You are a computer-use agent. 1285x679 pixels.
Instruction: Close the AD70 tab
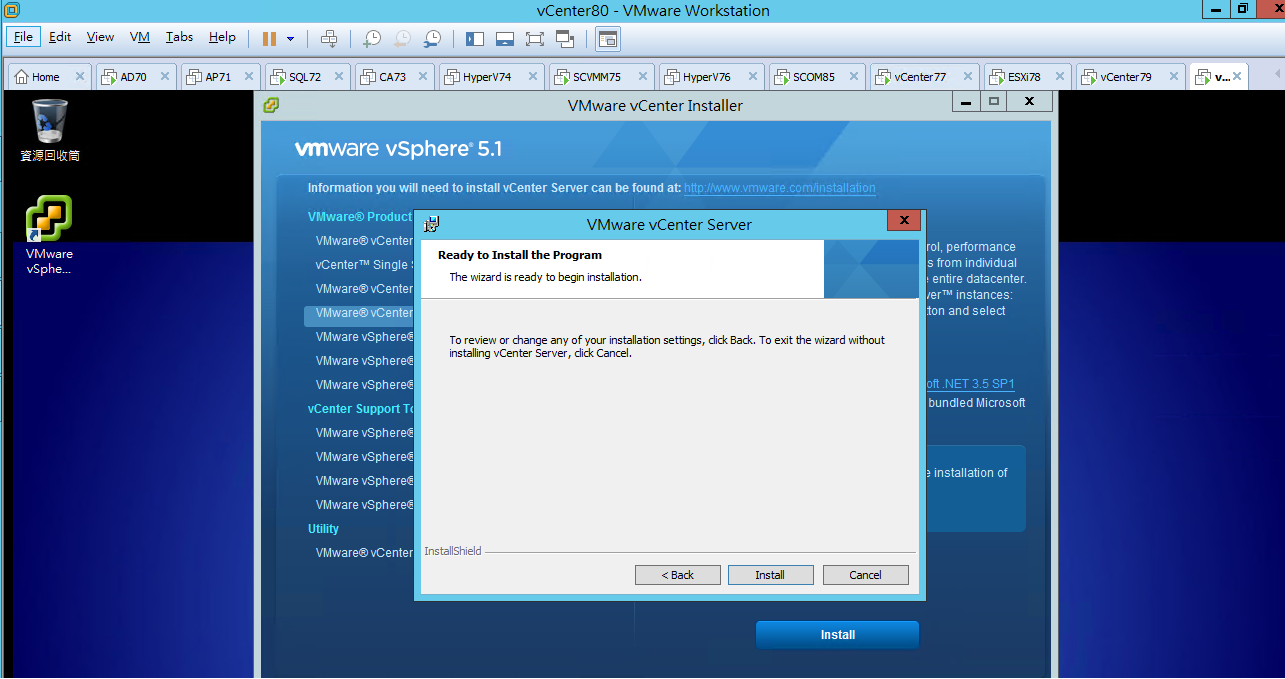(166, 77)
